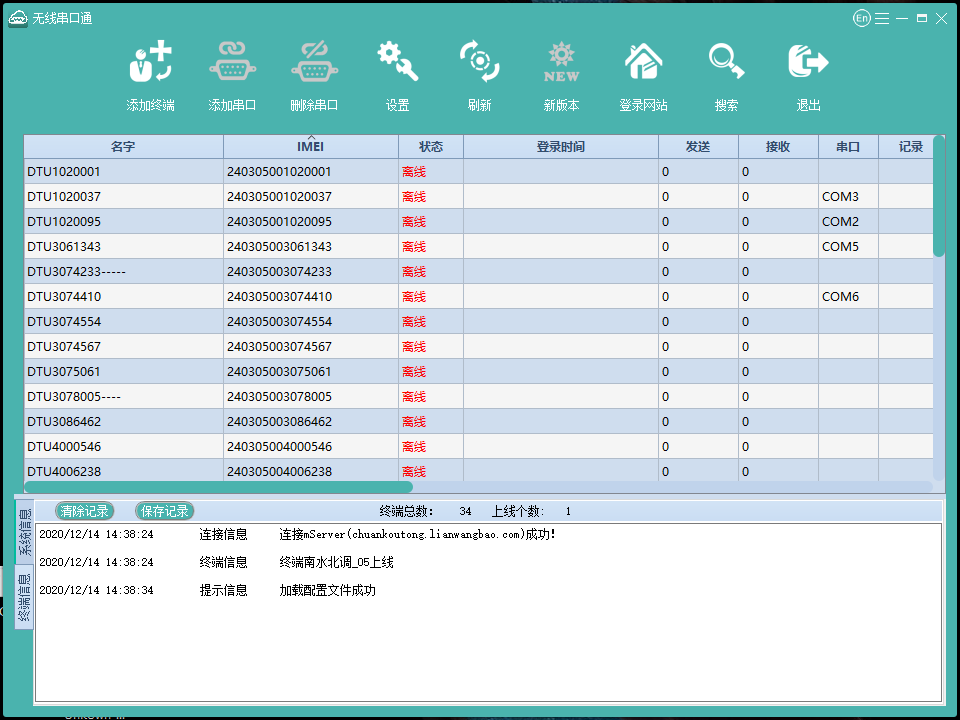The height and width of the screenshot is (720, 960).
Task: Click the 终端总数 count label
Action: (407, 511)
